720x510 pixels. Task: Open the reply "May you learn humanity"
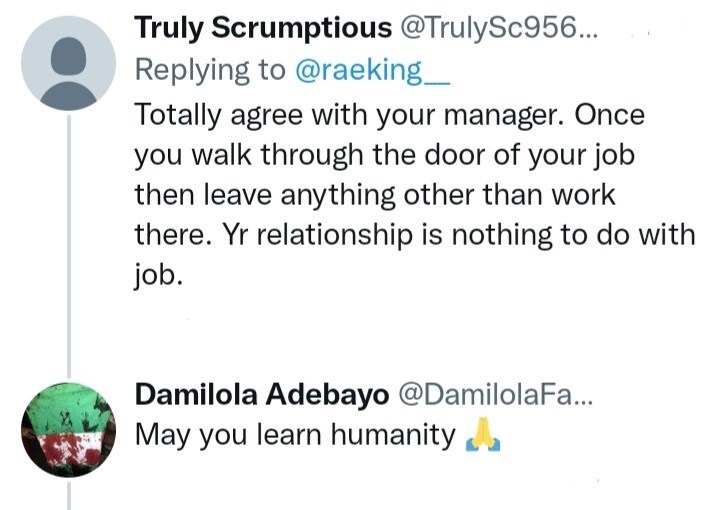tap(295, 436)
